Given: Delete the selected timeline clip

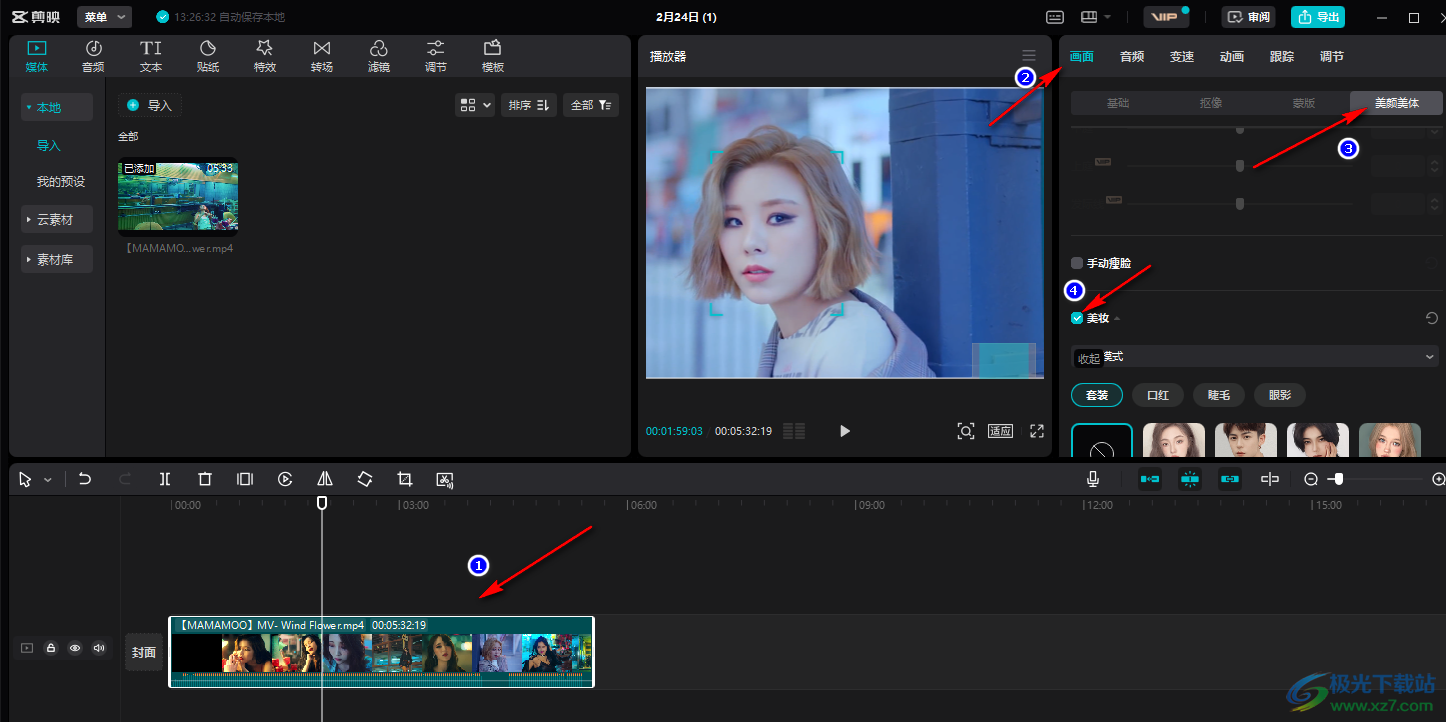Looking at the screenshot, I should pos(205,479).
